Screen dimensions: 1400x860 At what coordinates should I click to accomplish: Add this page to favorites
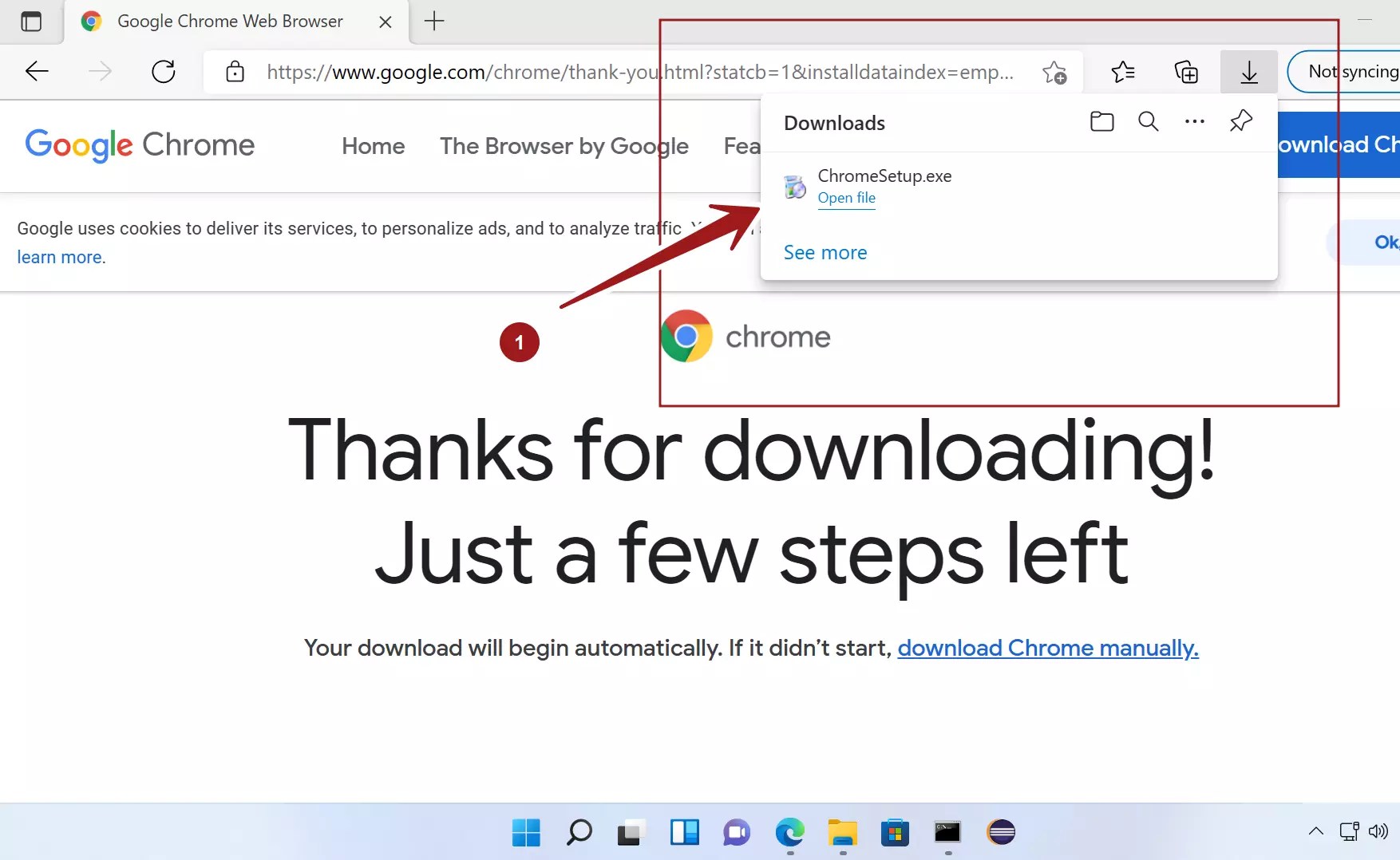[1054, 73]
